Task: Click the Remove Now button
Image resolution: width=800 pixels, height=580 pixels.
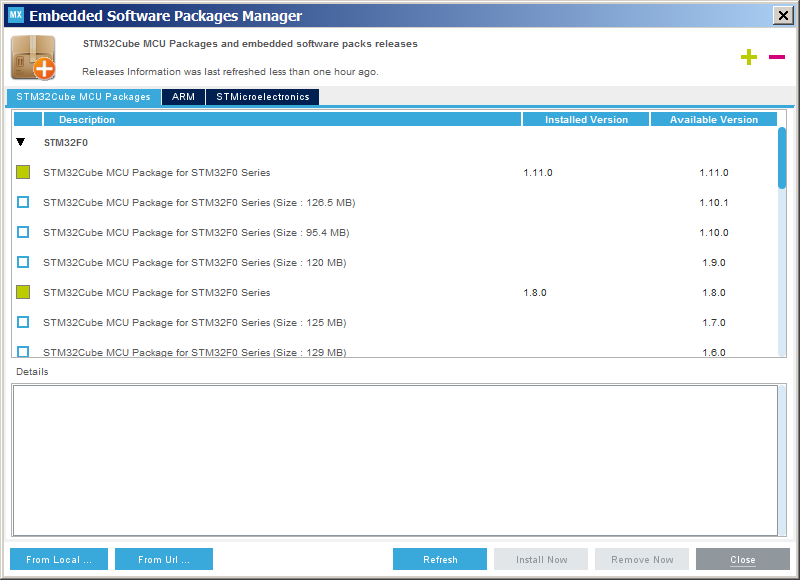Action: pyautogui.click(x=642, y=559)
